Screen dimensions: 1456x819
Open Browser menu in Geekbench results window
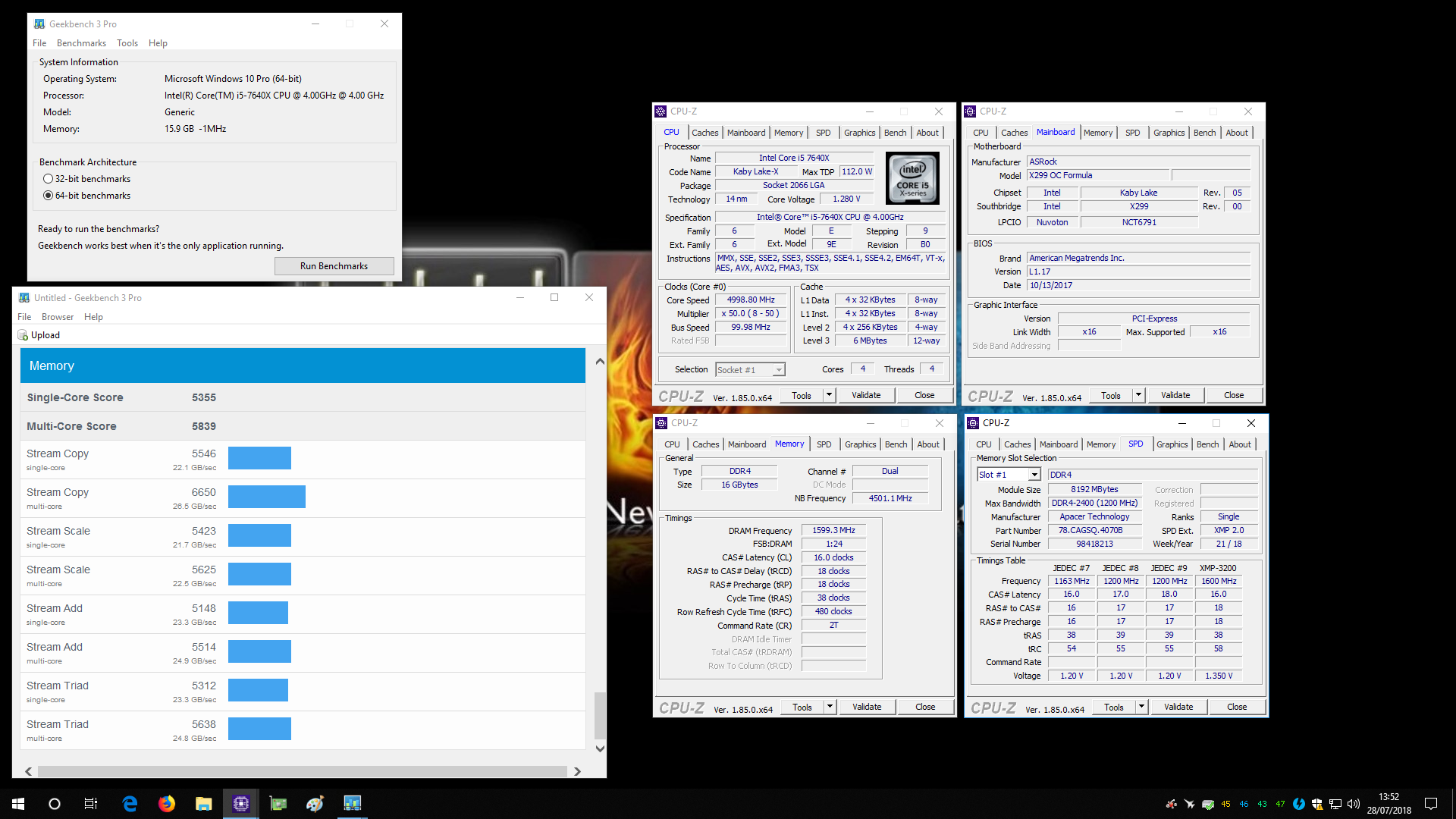(58, 317)
